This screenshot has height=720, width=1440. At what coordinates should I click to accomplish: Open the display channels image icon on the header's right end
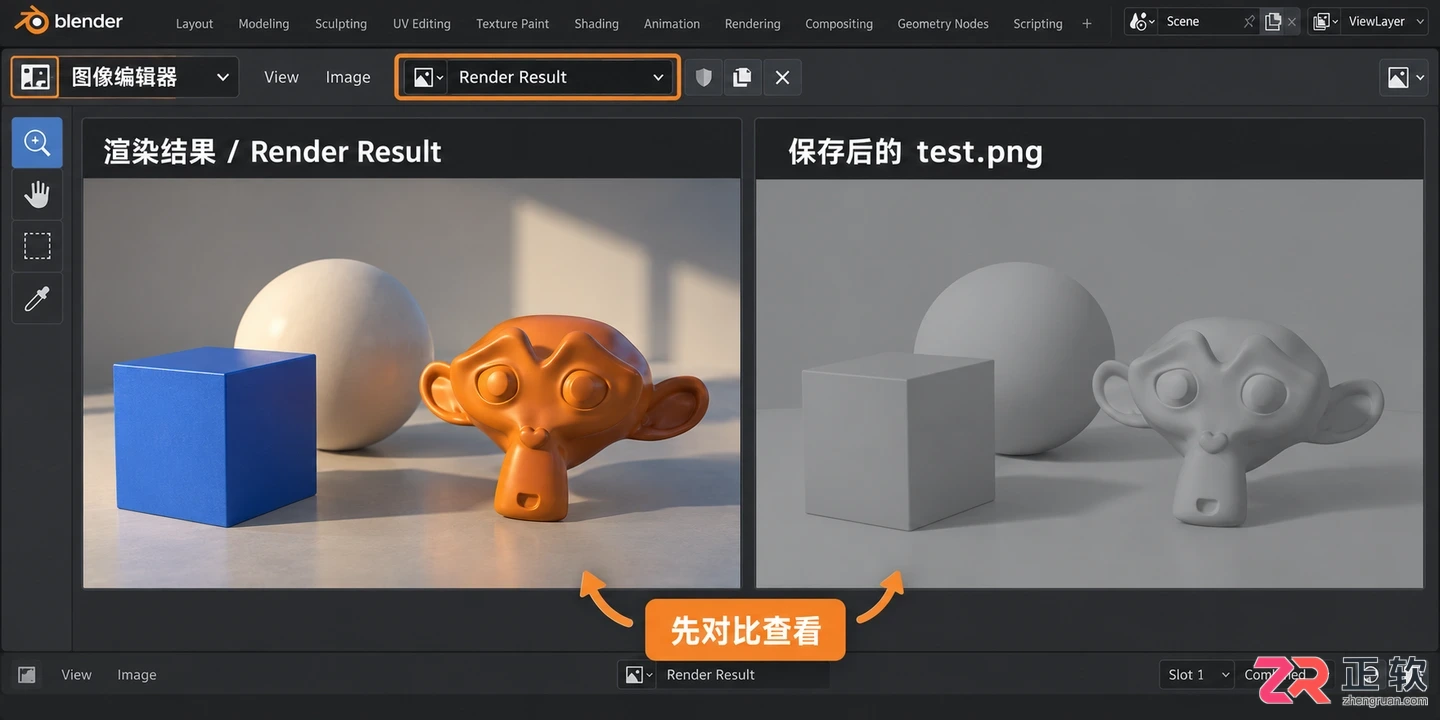coord(1403,77)
